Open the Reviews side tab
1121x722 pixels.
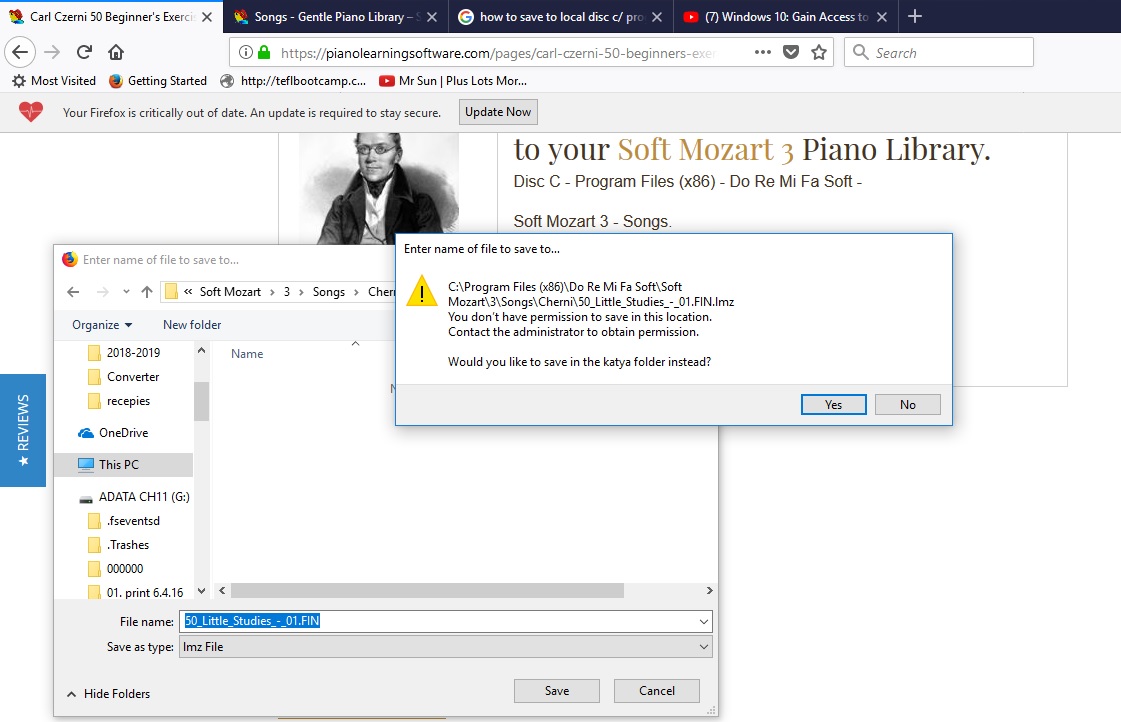click(x=23, y=430)
